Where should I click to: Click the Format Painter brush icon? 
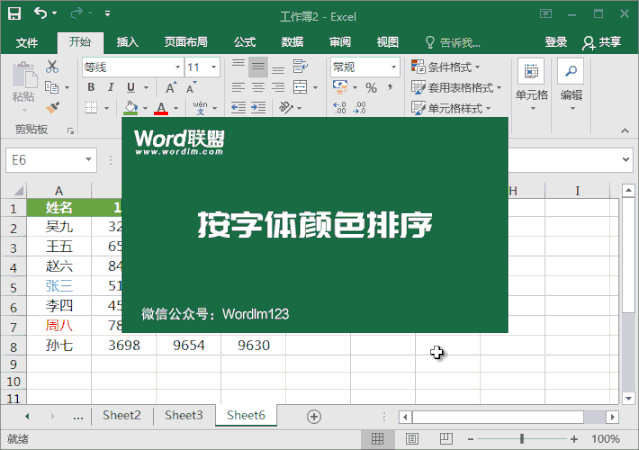pyautogui.click(x=52, y=108)
